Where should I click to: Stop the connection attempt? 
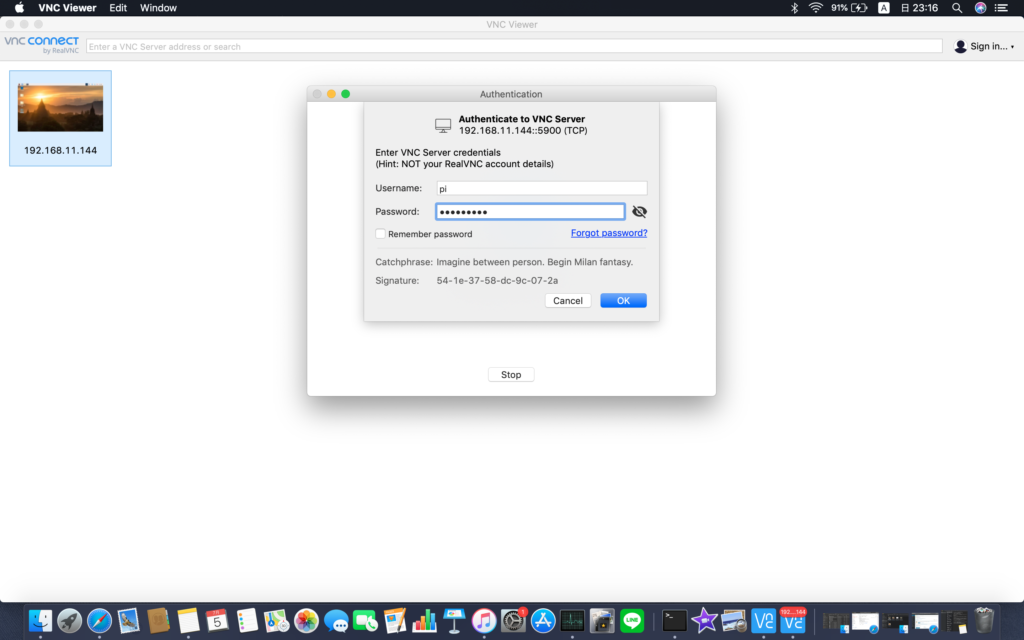tap(511, 374)
